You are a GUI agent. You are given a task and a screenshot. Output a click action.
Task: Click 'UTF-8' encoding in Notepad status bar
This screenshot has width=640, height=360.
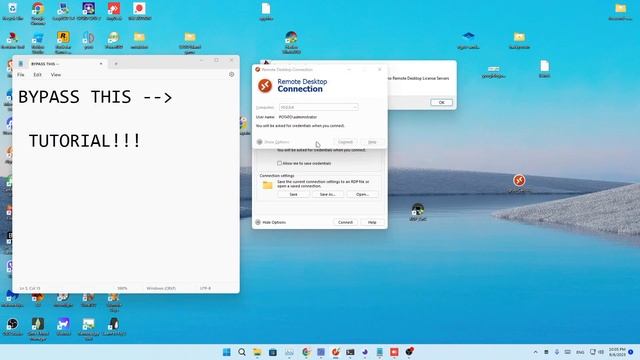(205, 288)
